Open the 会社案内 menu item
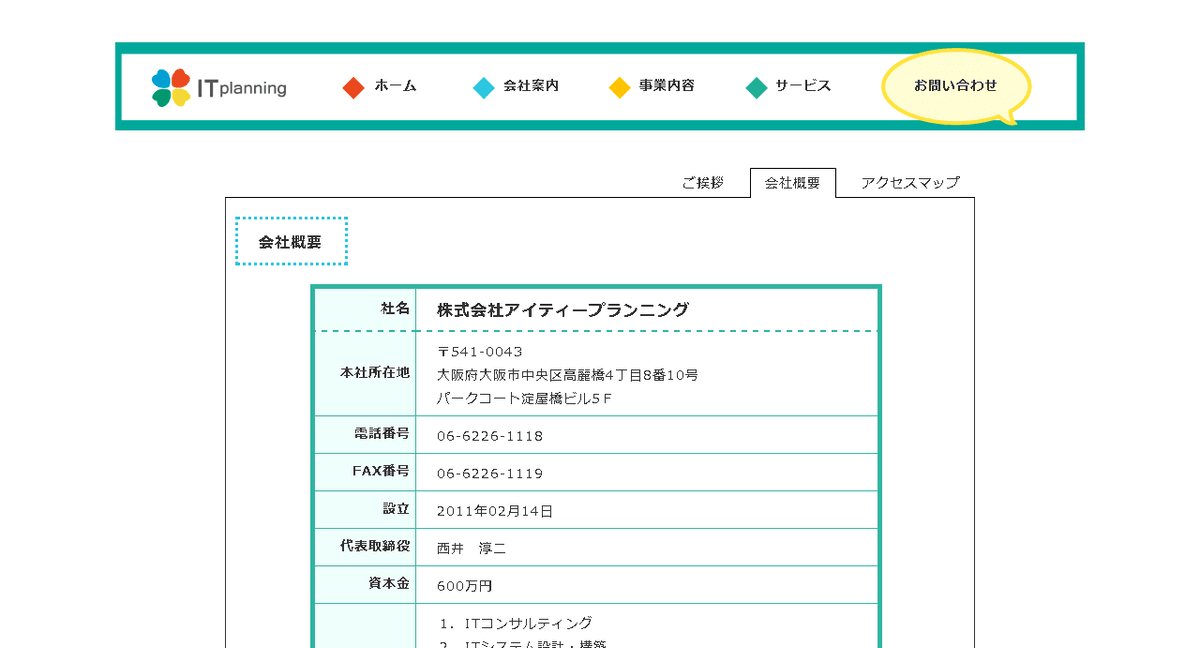 tap(531, 86)
